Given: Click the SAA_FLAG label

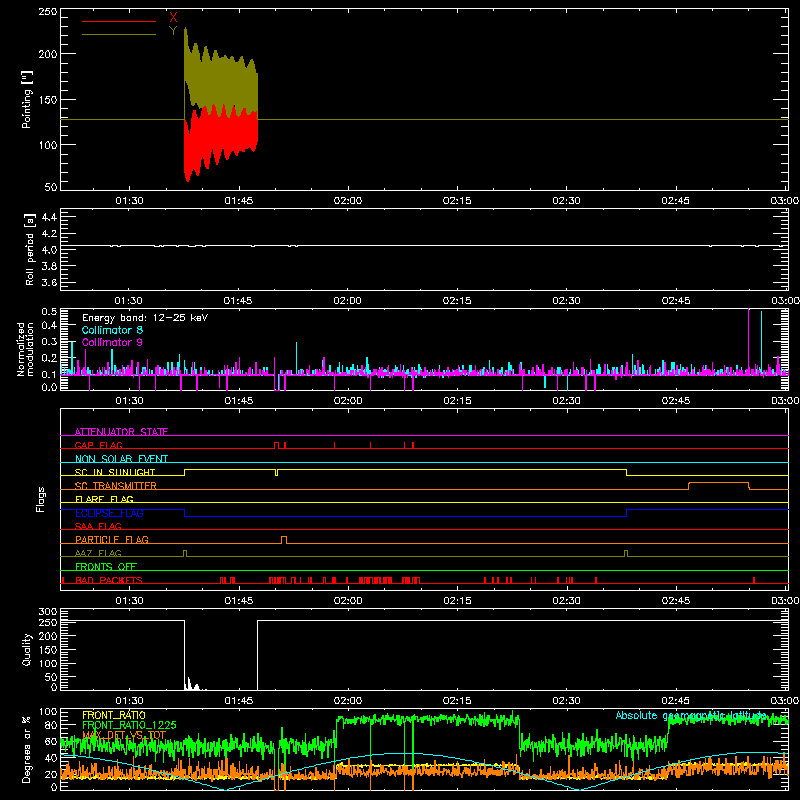Looking at the screenshot, I should [98, 526].
